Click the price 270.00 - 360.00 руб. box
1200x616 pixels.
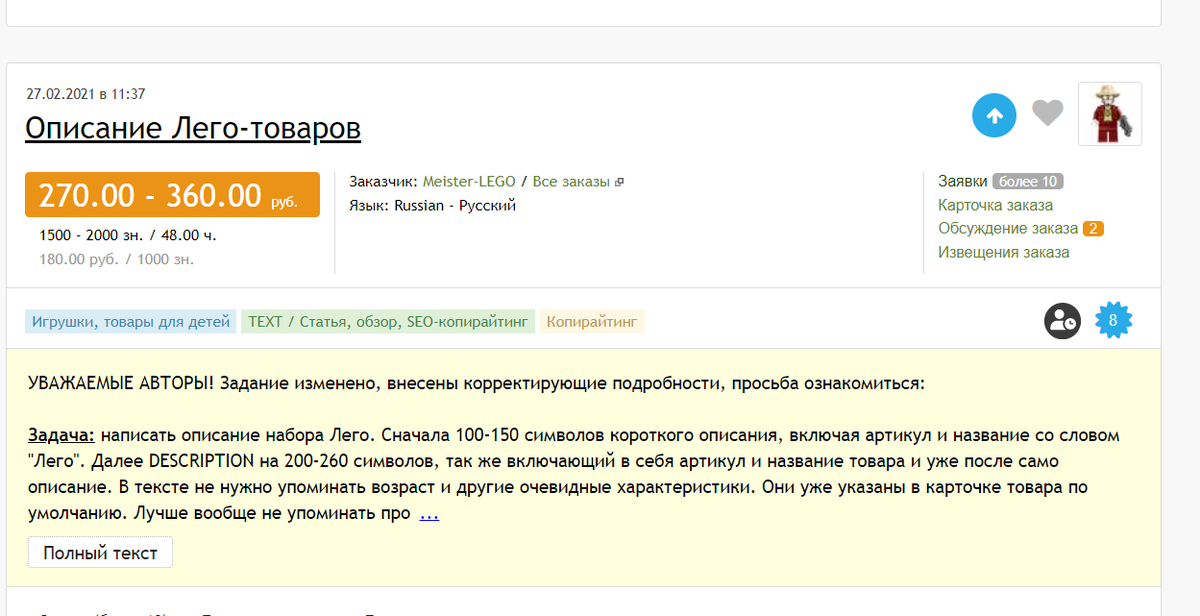coord(172,195)
